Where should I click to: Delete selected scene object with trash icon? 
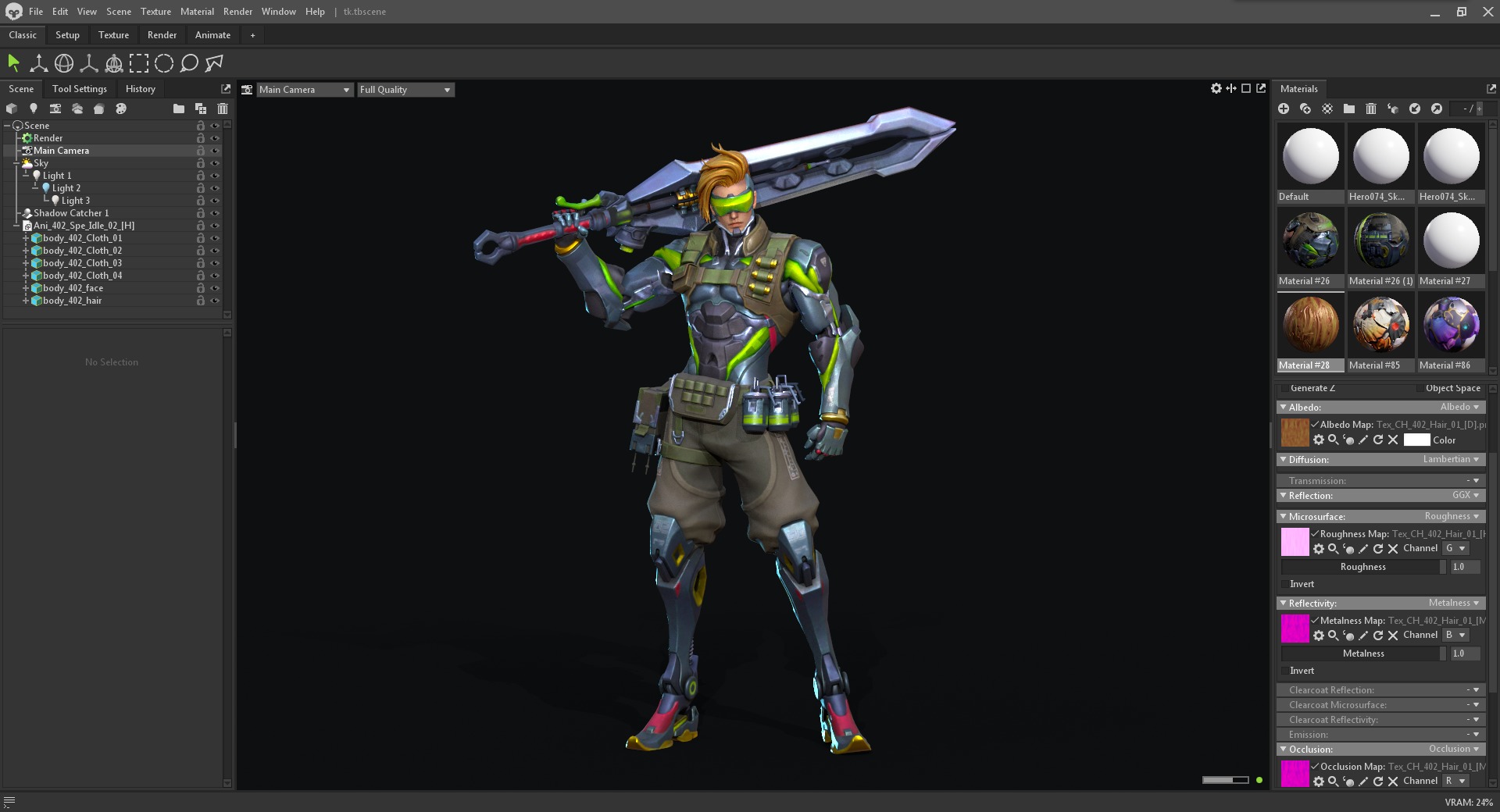[223, 109]
